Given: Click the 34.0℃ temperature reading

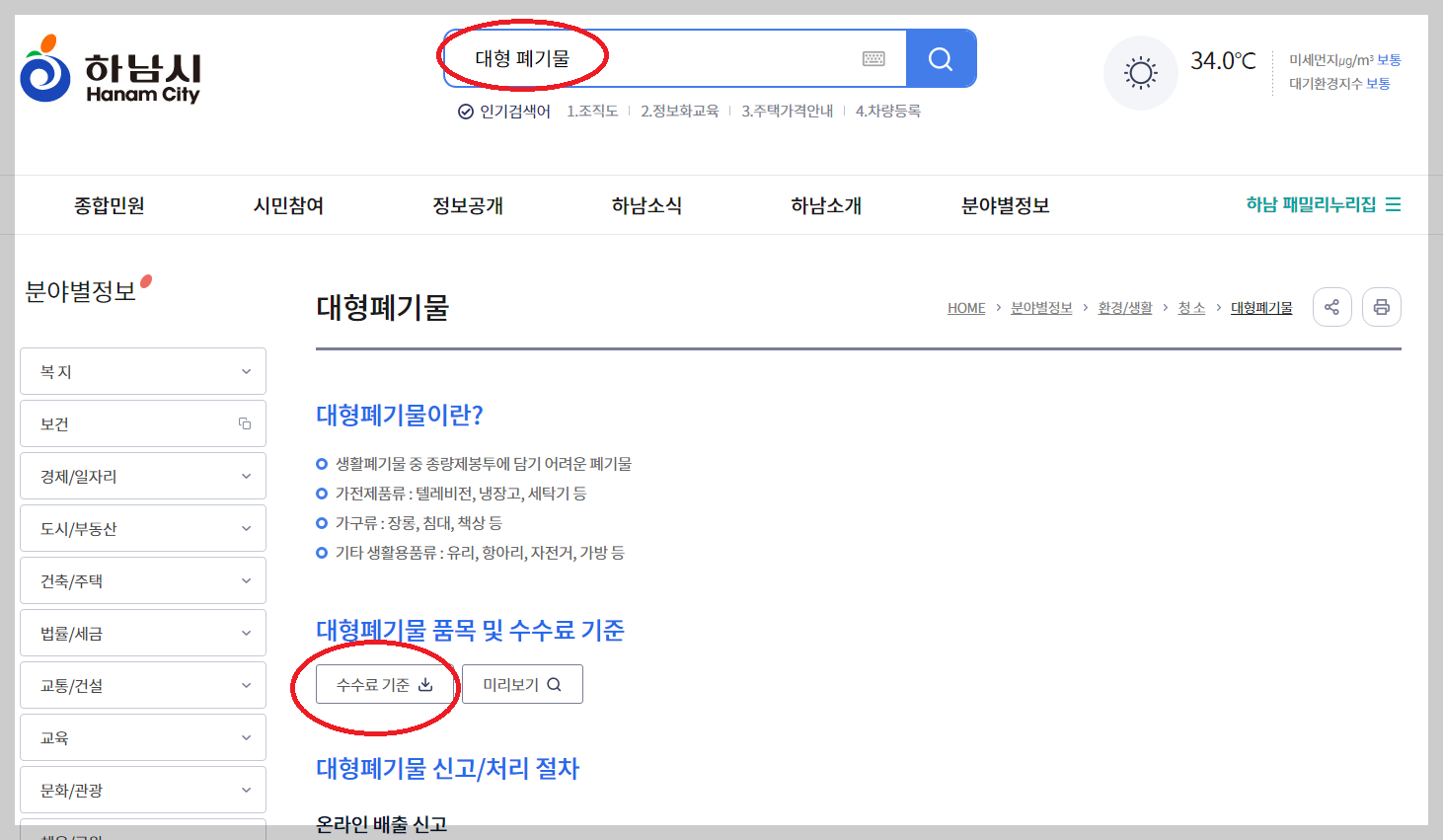Looking at the screenshot, I should point(1223,61).
